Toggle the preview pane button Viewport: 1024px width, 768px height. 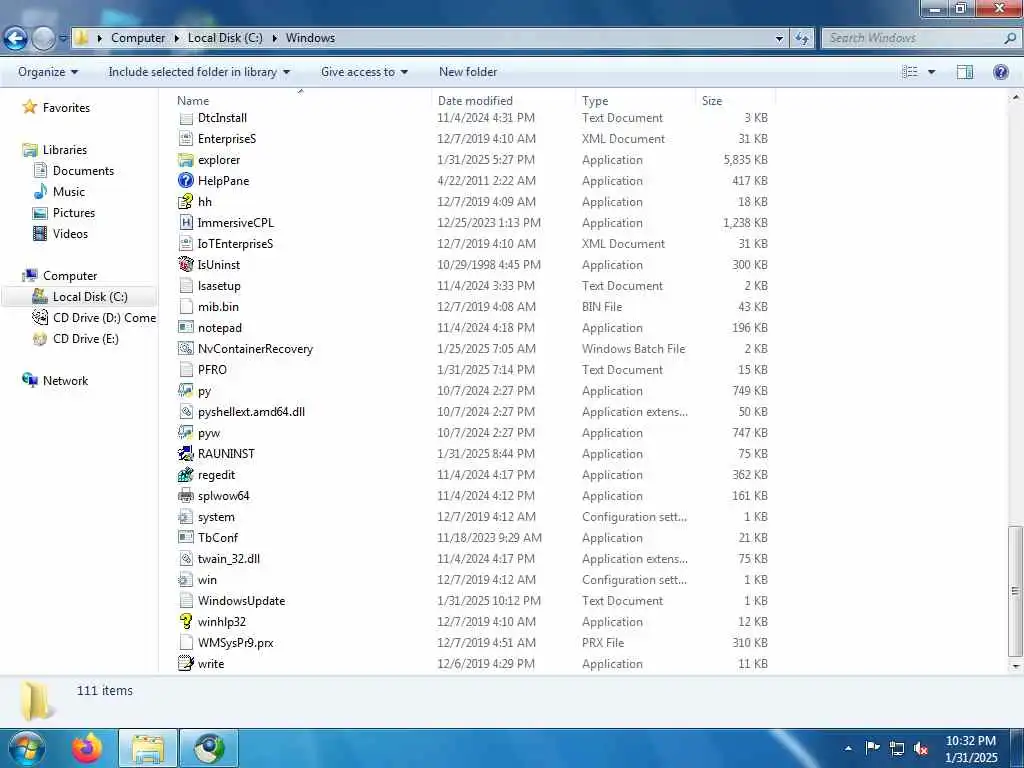(x=965, y=72)
